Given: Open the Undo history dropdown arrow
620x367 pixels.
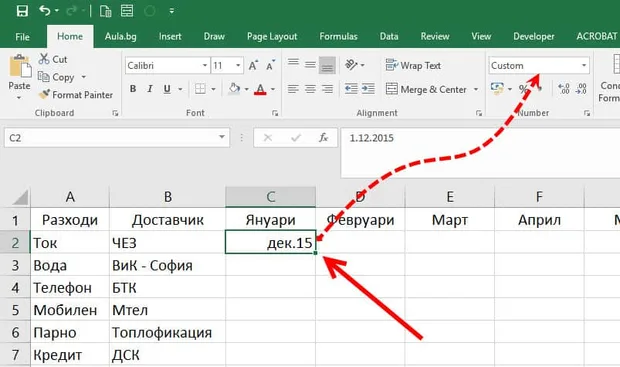Looking at the screenshot, I should tap(57, 11).
